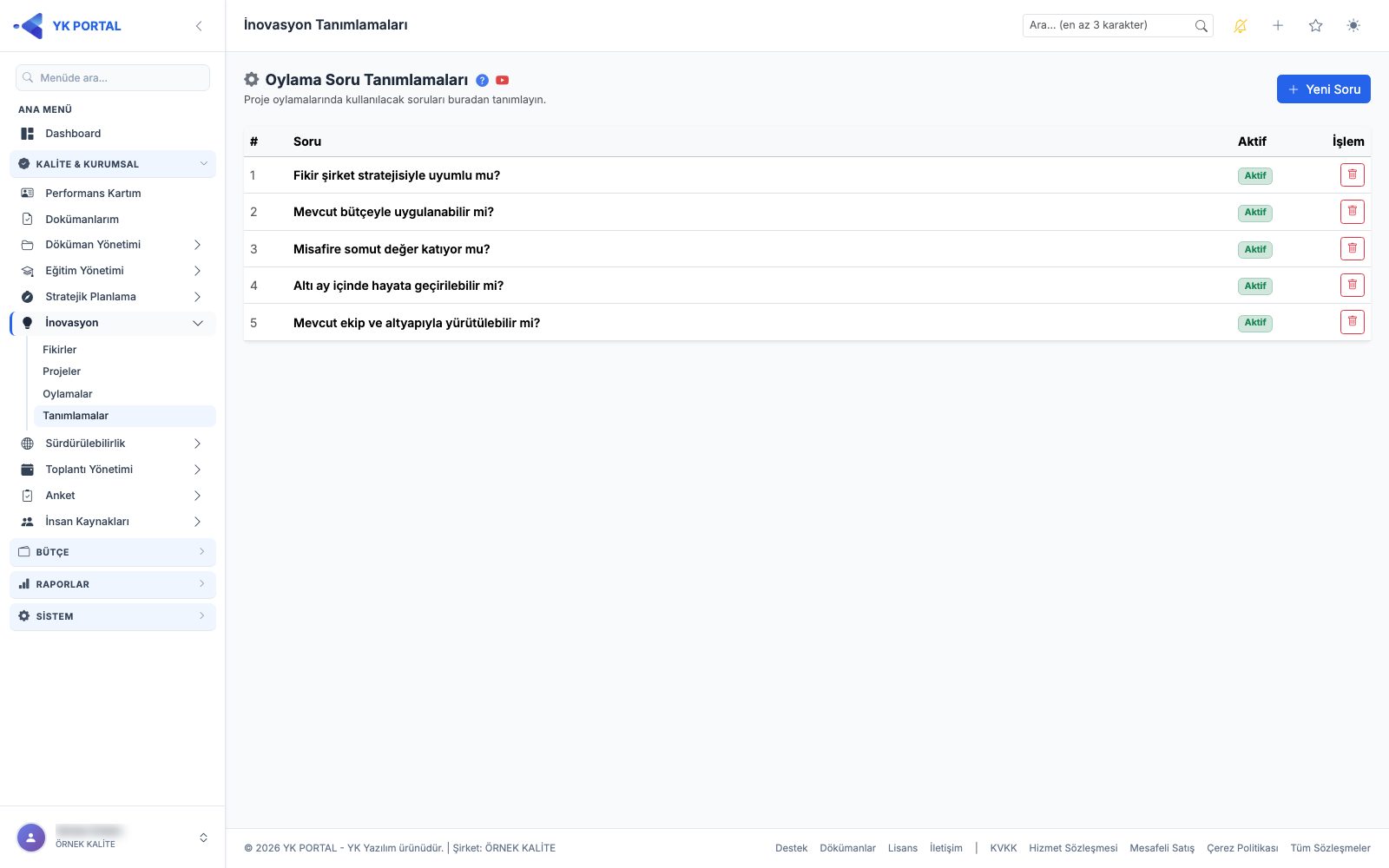The height and width of the screenshot is (868, 1389).
Task: Open Dashboard from the sidebar
Action: (x=113, y=134)
